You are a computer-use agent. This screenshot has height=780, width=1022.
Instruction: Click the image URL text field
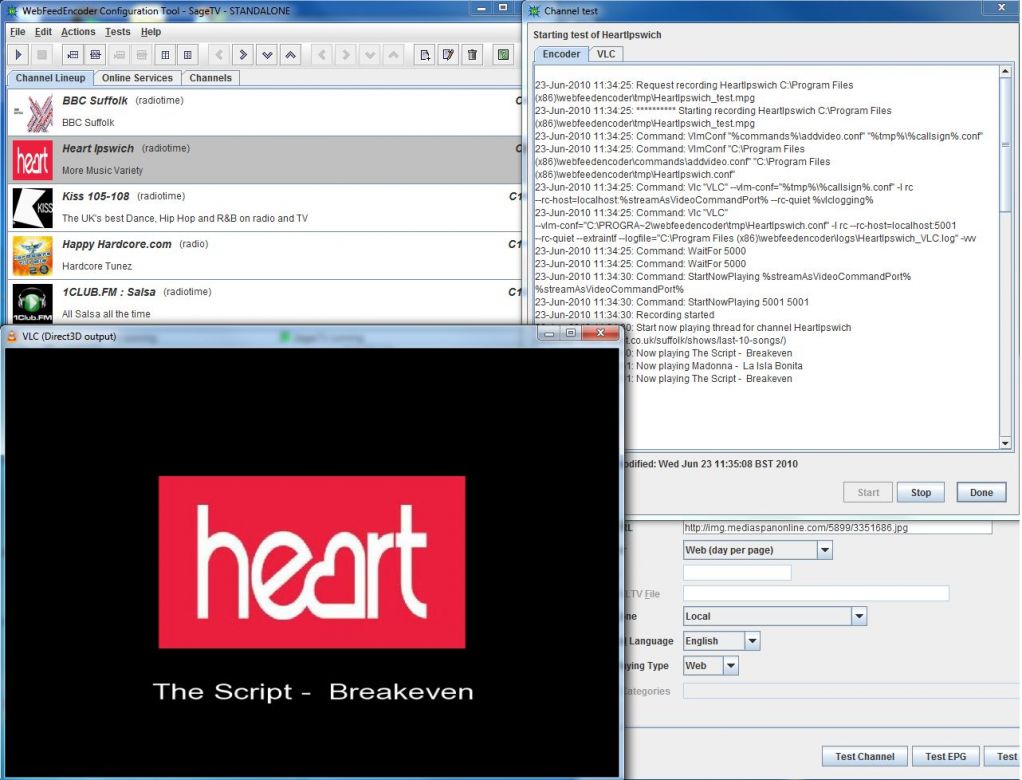pos(837,527)
